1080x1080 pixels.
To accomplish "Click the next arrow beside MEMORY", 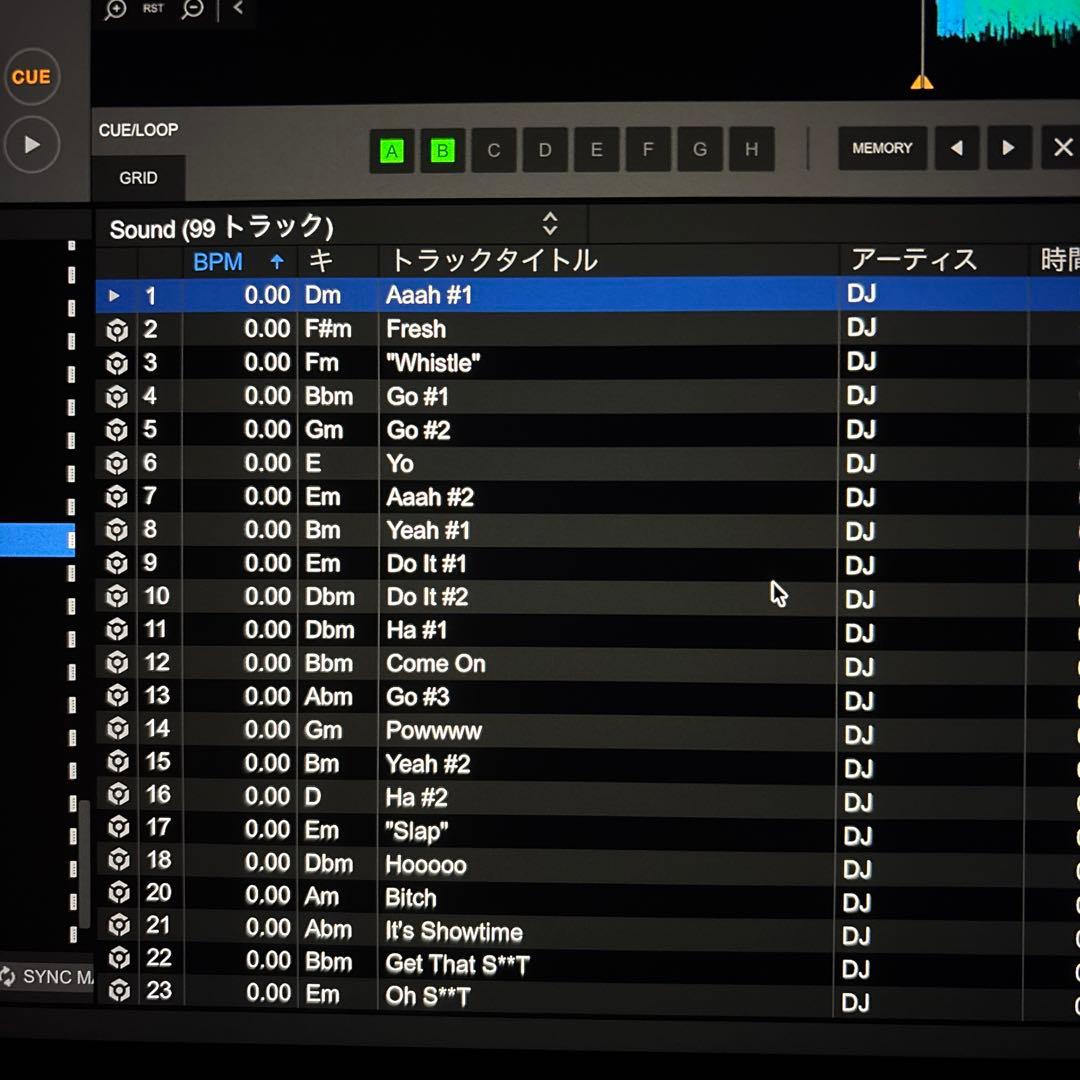I will point(1008,147).
